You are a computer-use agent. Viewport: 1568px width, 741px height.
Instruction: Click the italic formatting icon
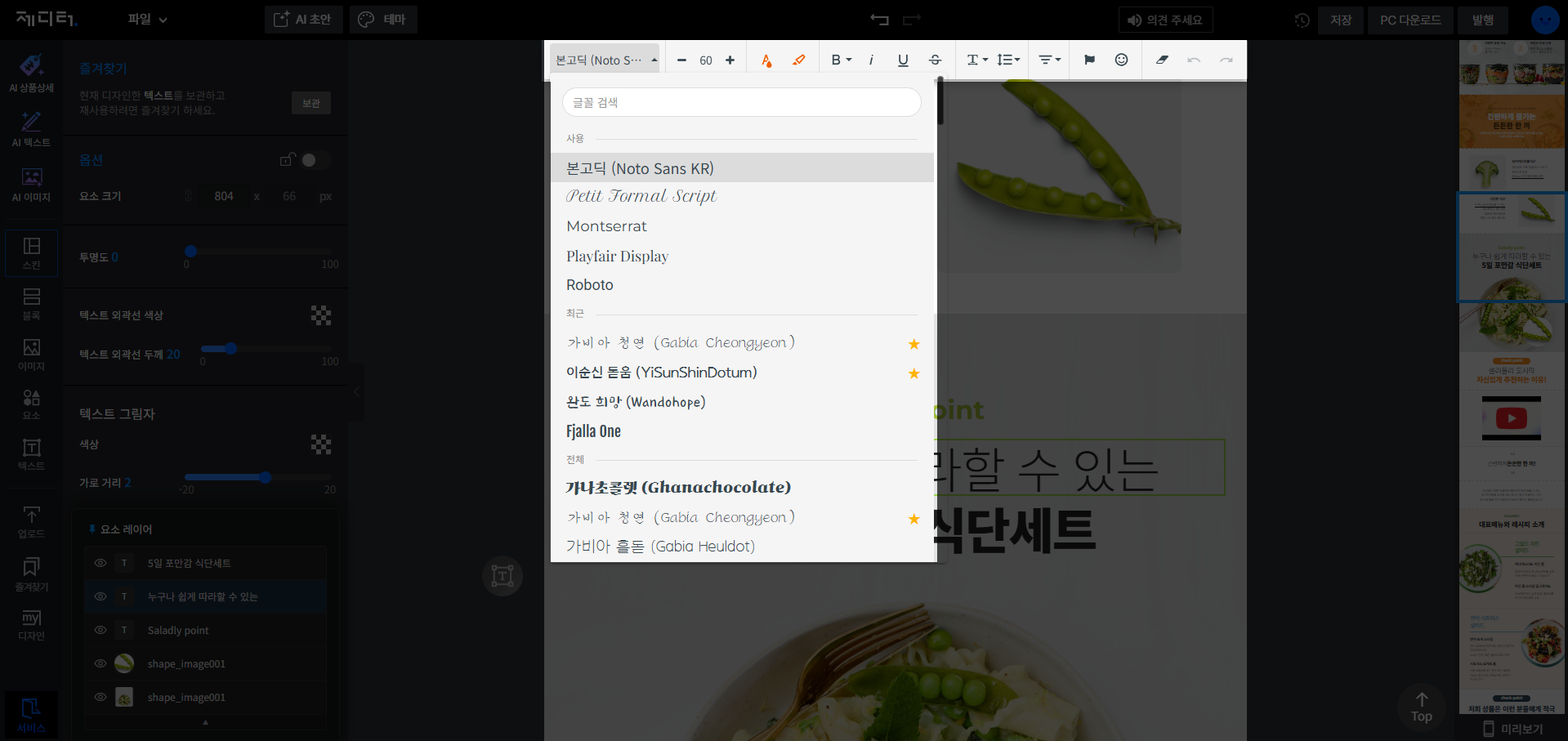pos(871,60)
